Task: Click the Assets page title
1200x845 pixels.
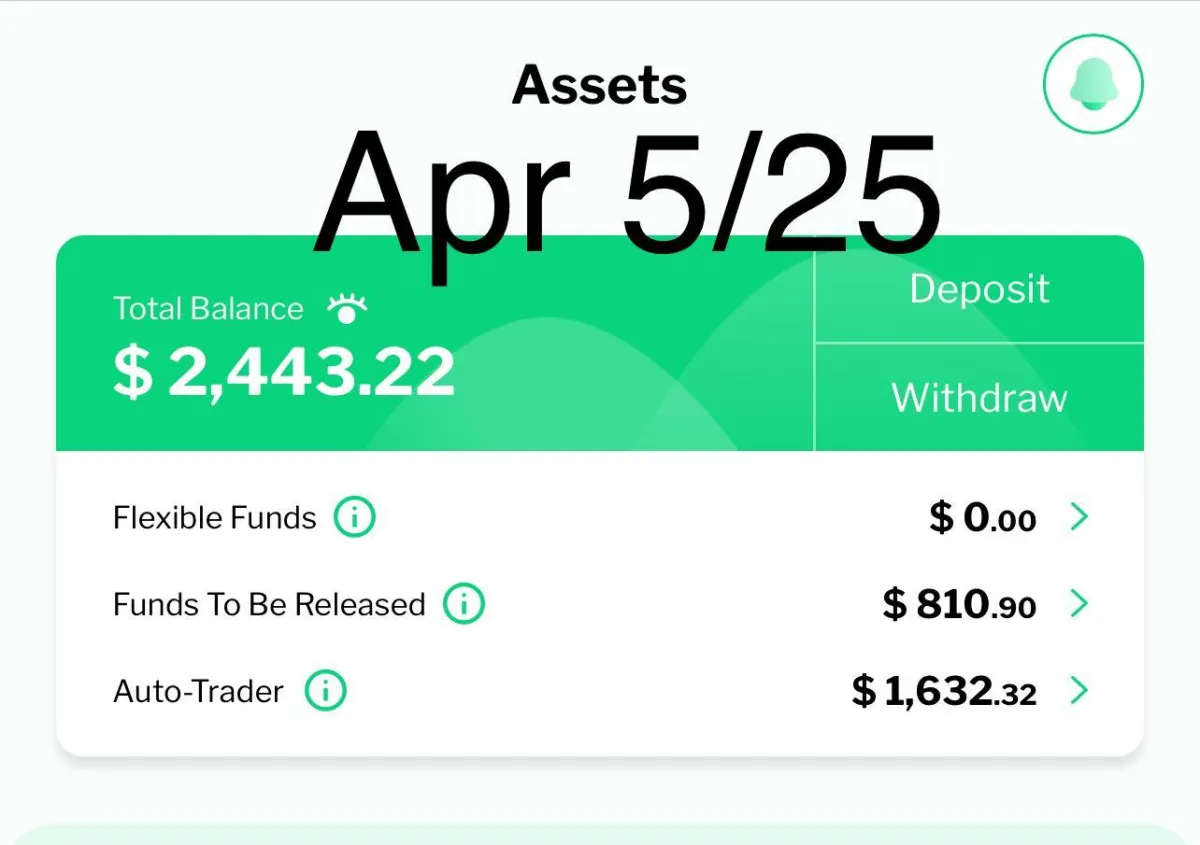Action: (600, 86)
